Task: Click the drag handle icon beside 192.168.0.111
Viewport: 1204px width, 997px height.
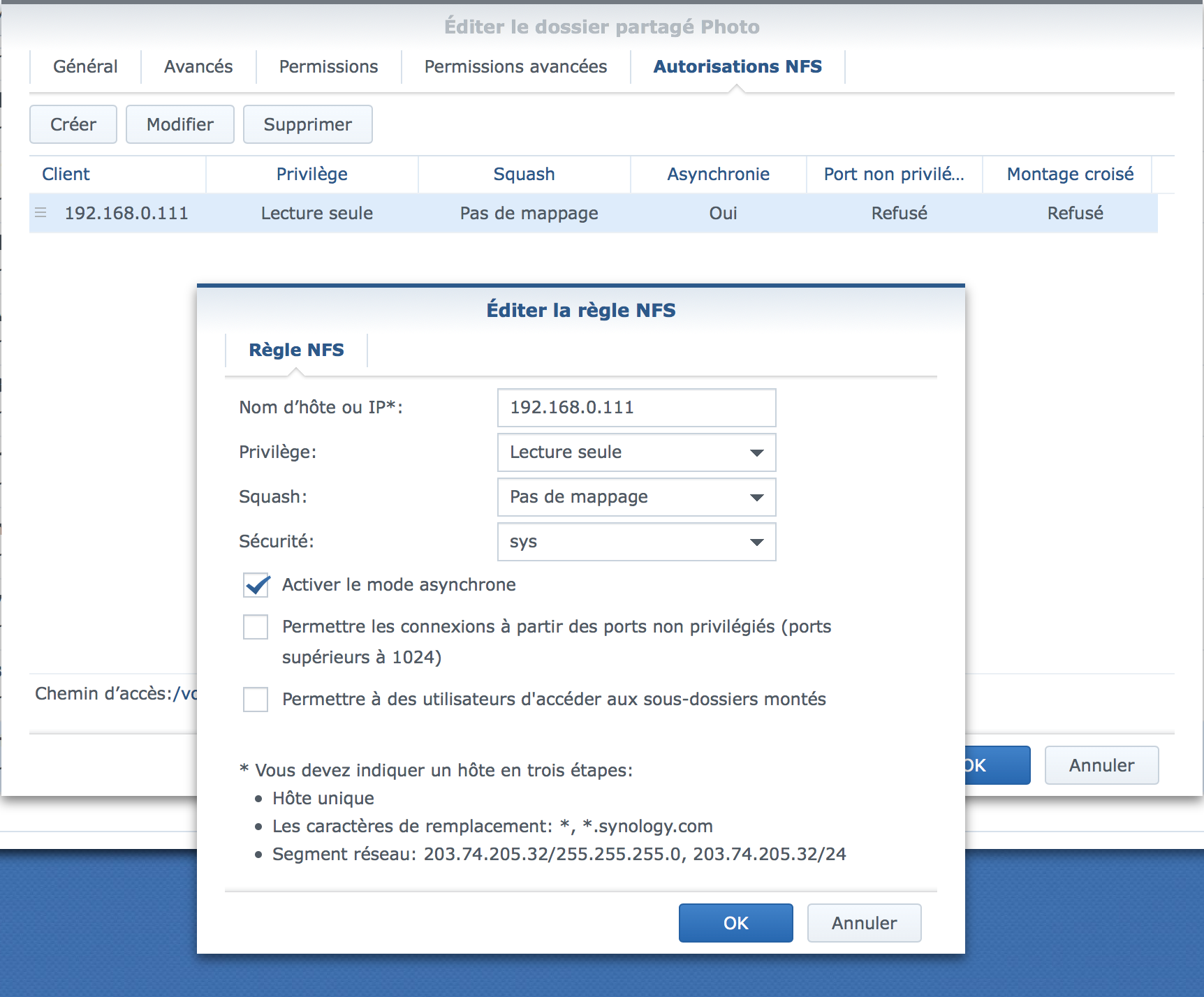Action: click(x=41, y=213)
